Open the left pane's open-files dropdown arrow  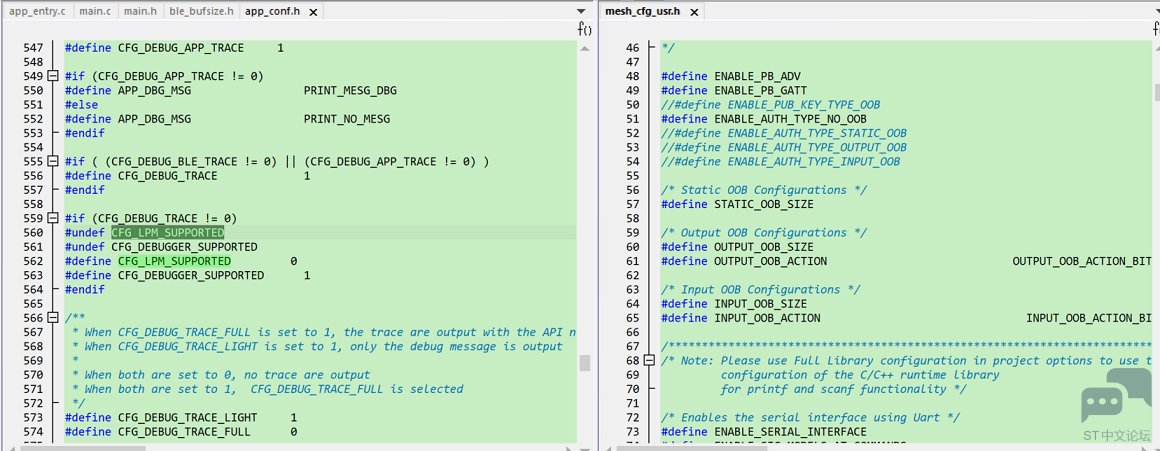pos(579,11)
